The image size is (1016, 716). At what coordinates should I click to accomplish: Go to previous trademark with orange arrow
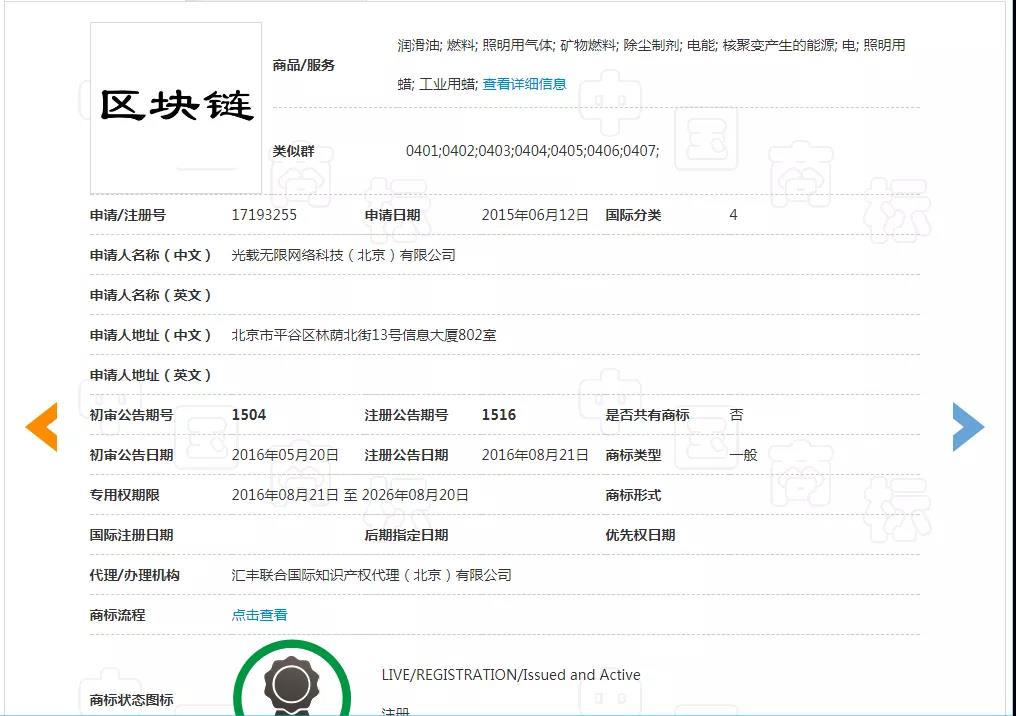[41, 427]
